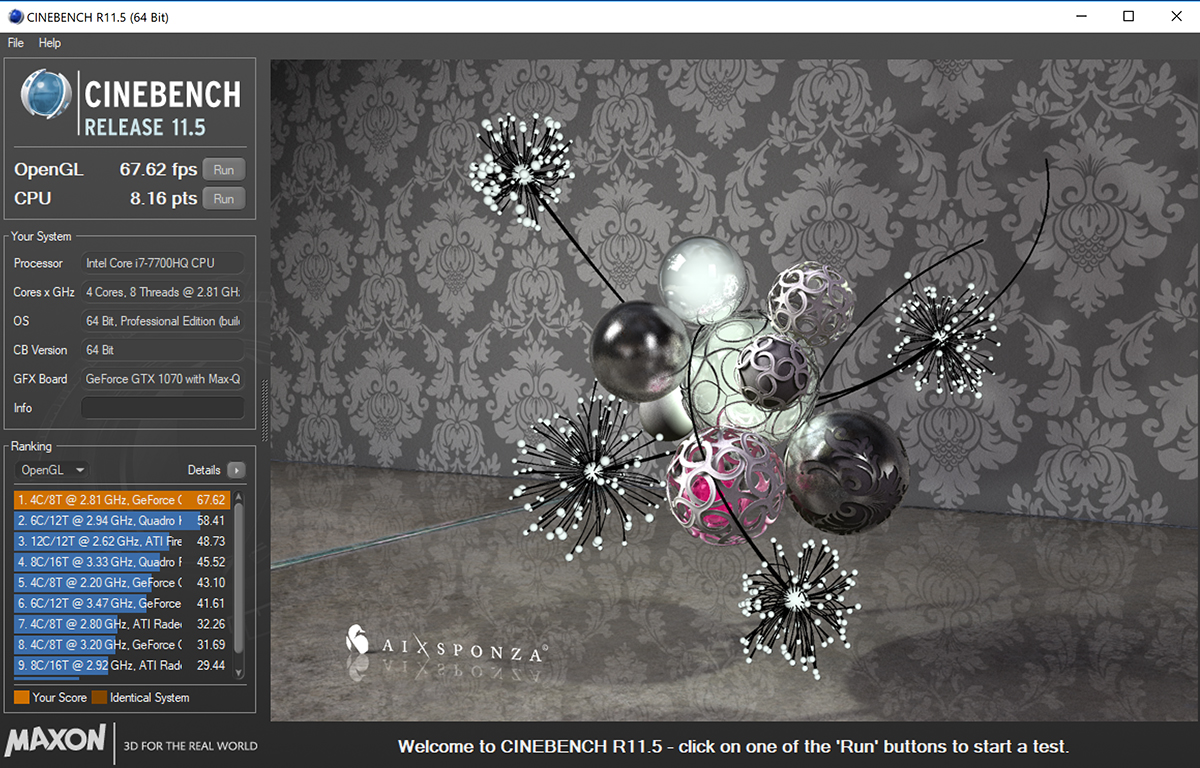
Task: Select the 6C/12T 2.94 GHz Quadro entry
Action: (x=122, y=521)
